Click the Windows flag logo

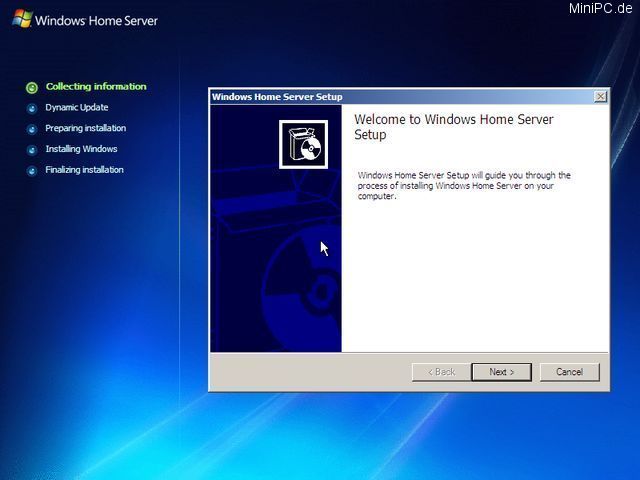pyautogui.click(x=21, y=18)
